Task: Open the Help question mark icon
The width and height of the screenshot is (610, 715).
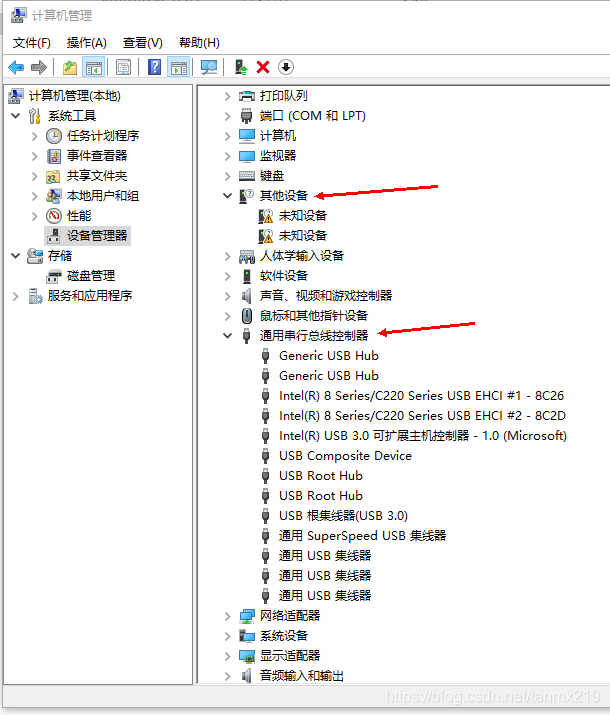Action: pos(155,67)
